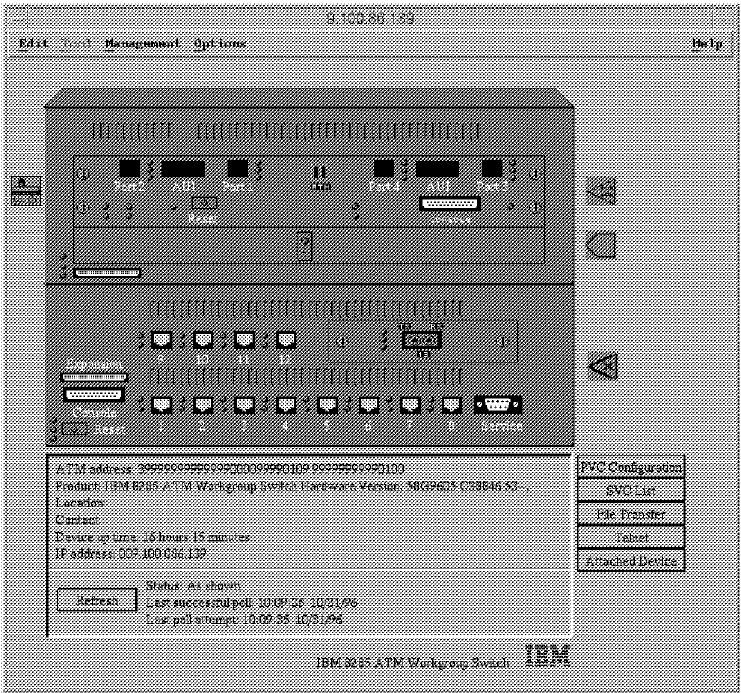
Task: Click the Product description line
Action: pyautogui.click(x=291, y=486)
